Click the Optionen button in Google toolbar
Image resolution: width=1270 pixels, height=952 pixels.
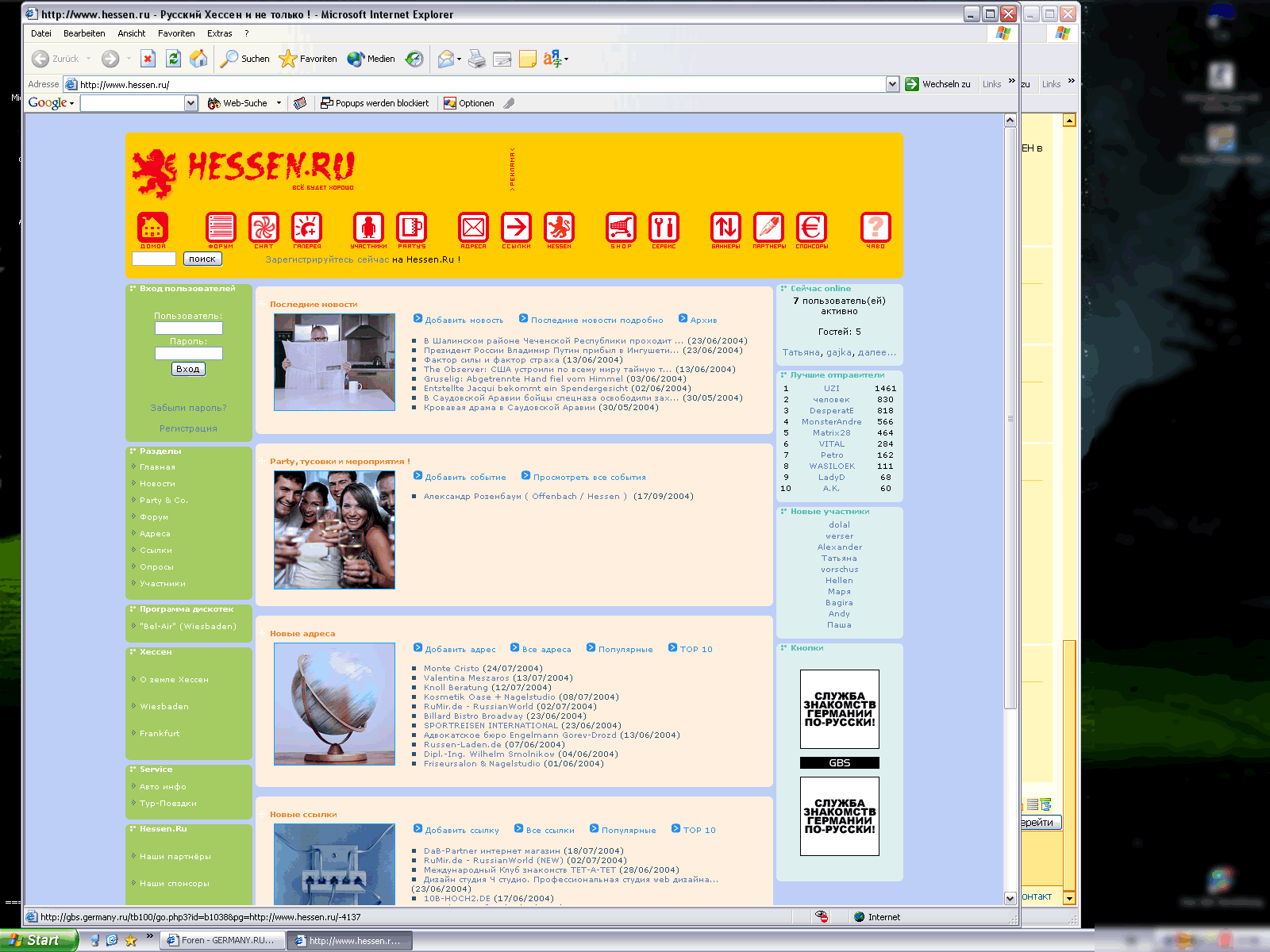(x=468, y=103)
